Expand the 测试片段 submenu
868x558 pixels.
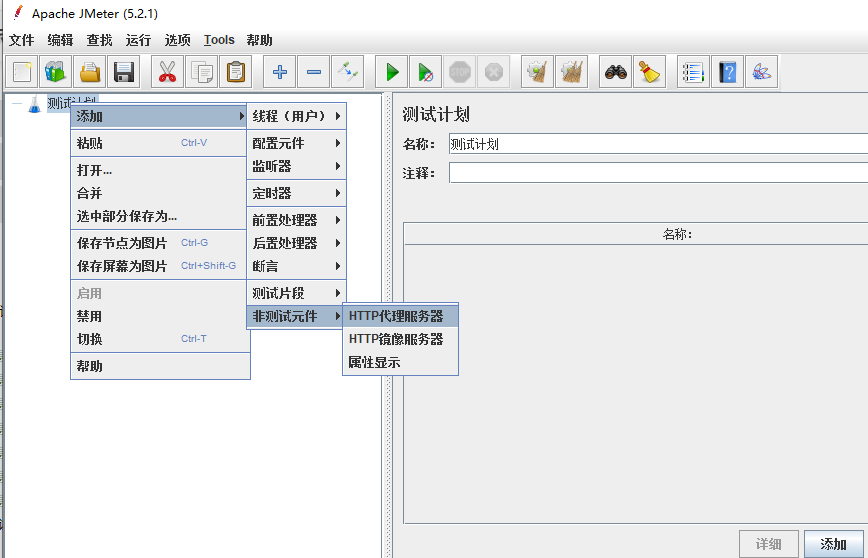click(296, 293)
